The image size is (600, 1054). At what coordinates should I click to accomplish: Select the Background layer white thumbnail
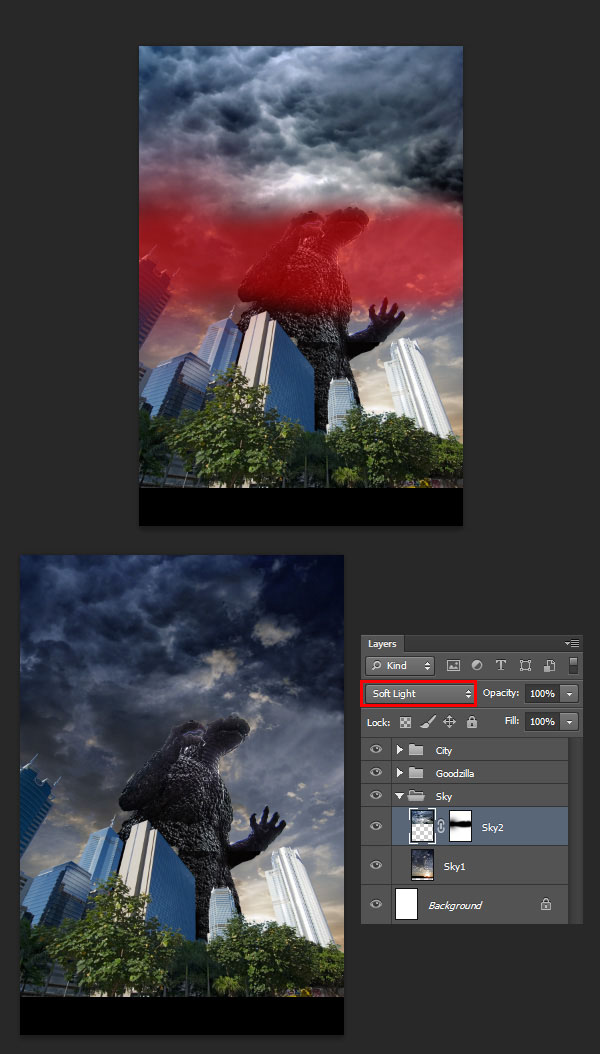[x=406, y=904]
